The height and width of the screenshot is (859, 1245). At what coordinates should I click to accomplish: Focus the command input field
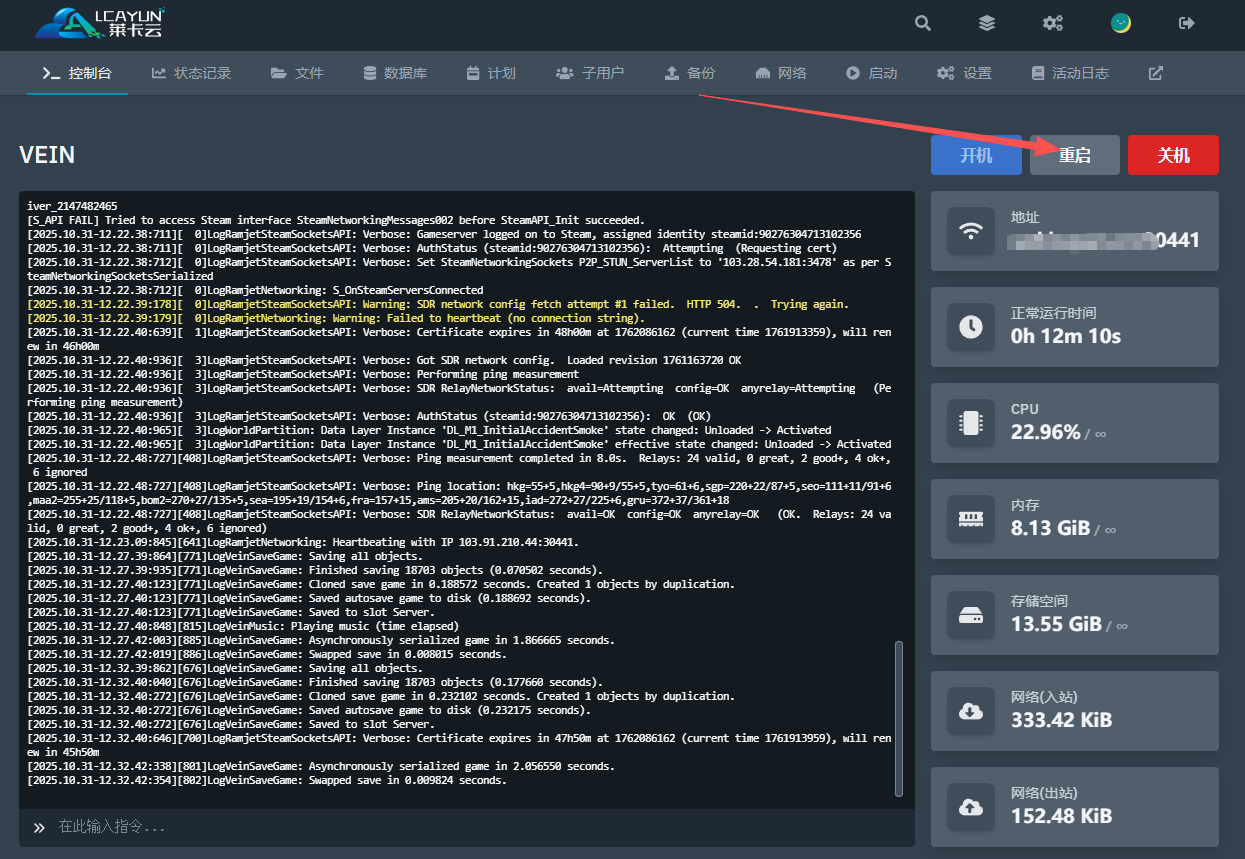click(470, 827)
